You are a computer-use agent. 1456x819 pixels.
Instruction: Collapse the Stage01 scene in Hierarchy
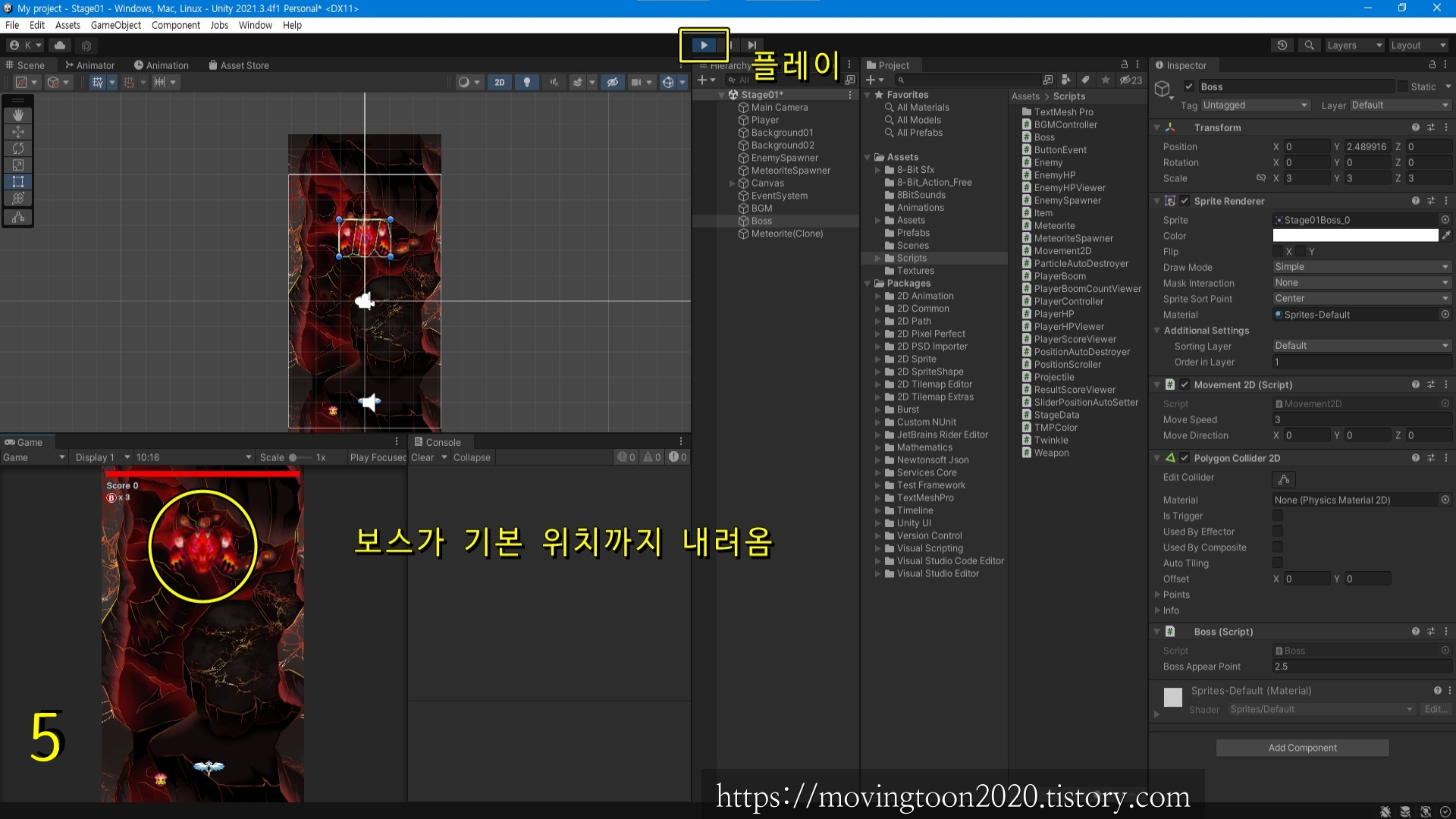(x=721, y=95)
